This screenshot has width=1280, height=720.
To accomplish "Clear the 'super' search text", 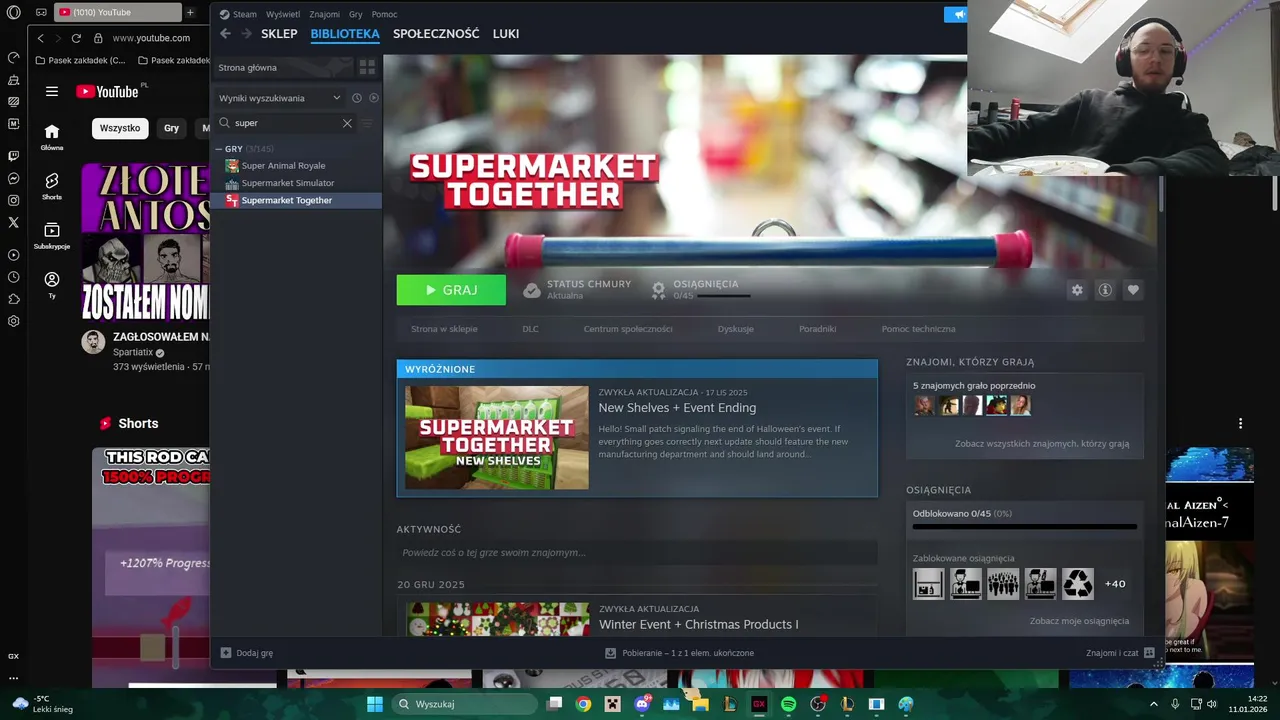I will coord(347,123).
